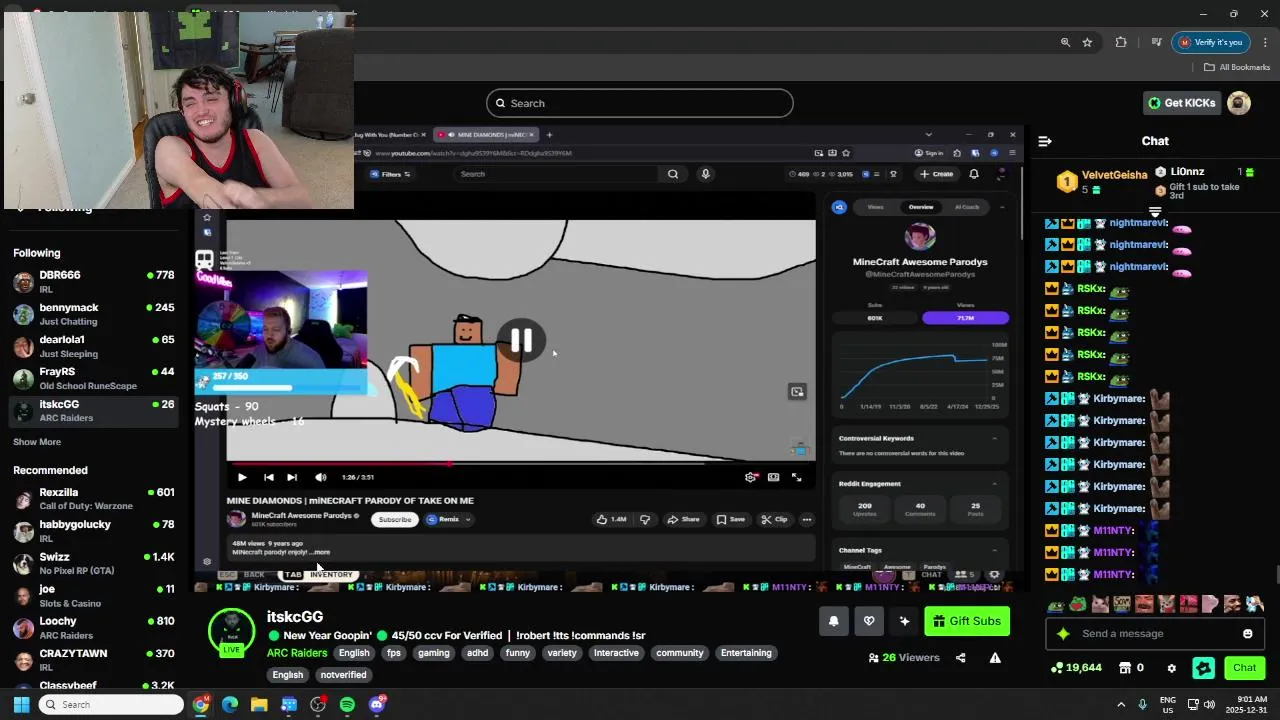Bookmark this page with the star icon

point(1087,42)
